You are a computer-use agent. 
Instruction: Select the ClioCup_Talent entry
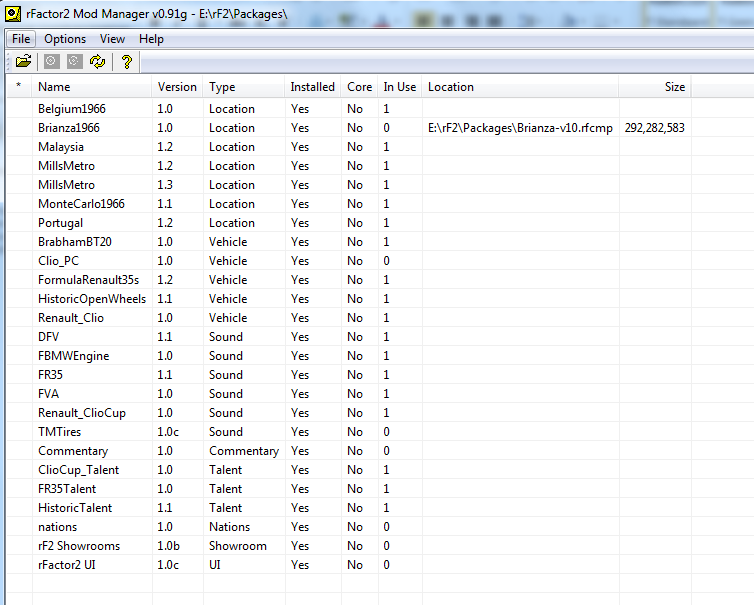78,470
